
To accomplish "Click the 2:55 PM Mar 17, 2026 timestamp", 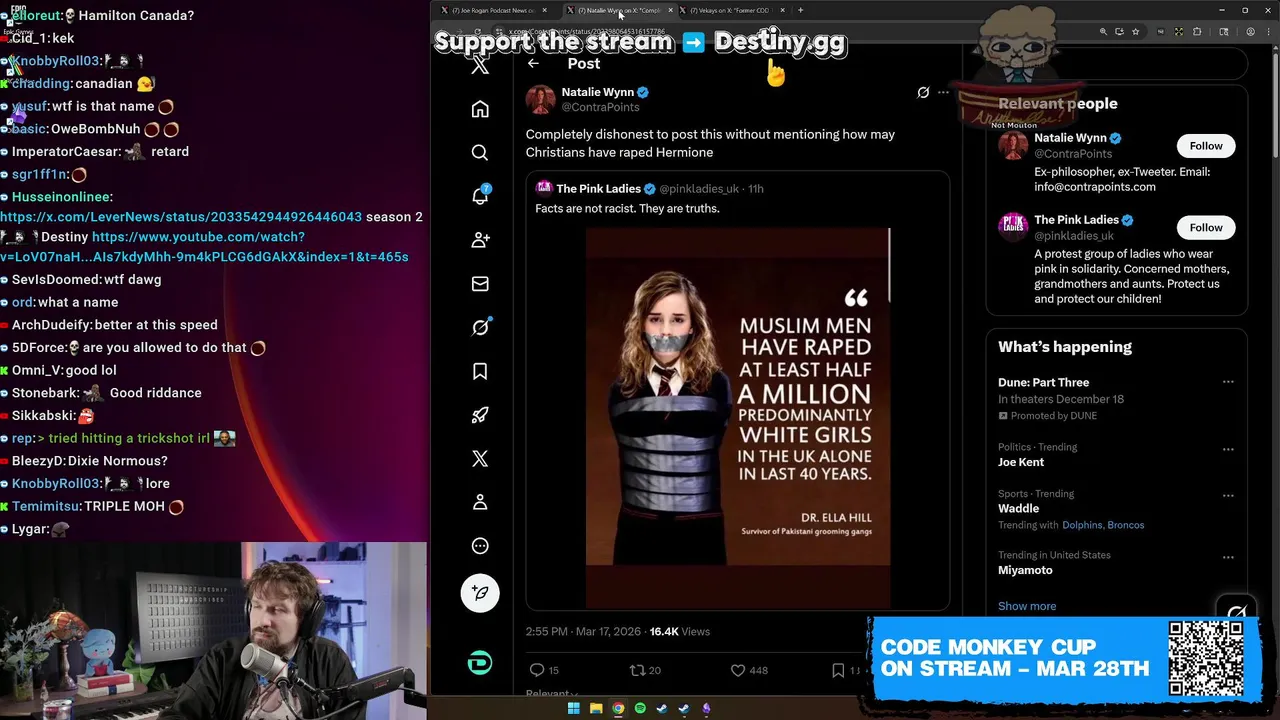I will 583,632.
